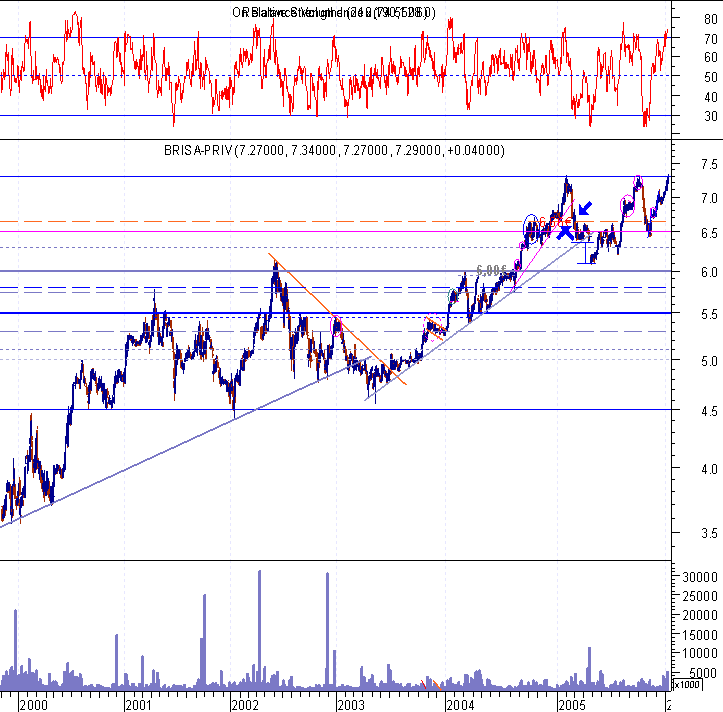This screenshot has width=723, height=712.
Task: Click the price axis label 7.0
Action: pyautogui.click(x=709, y=199)
